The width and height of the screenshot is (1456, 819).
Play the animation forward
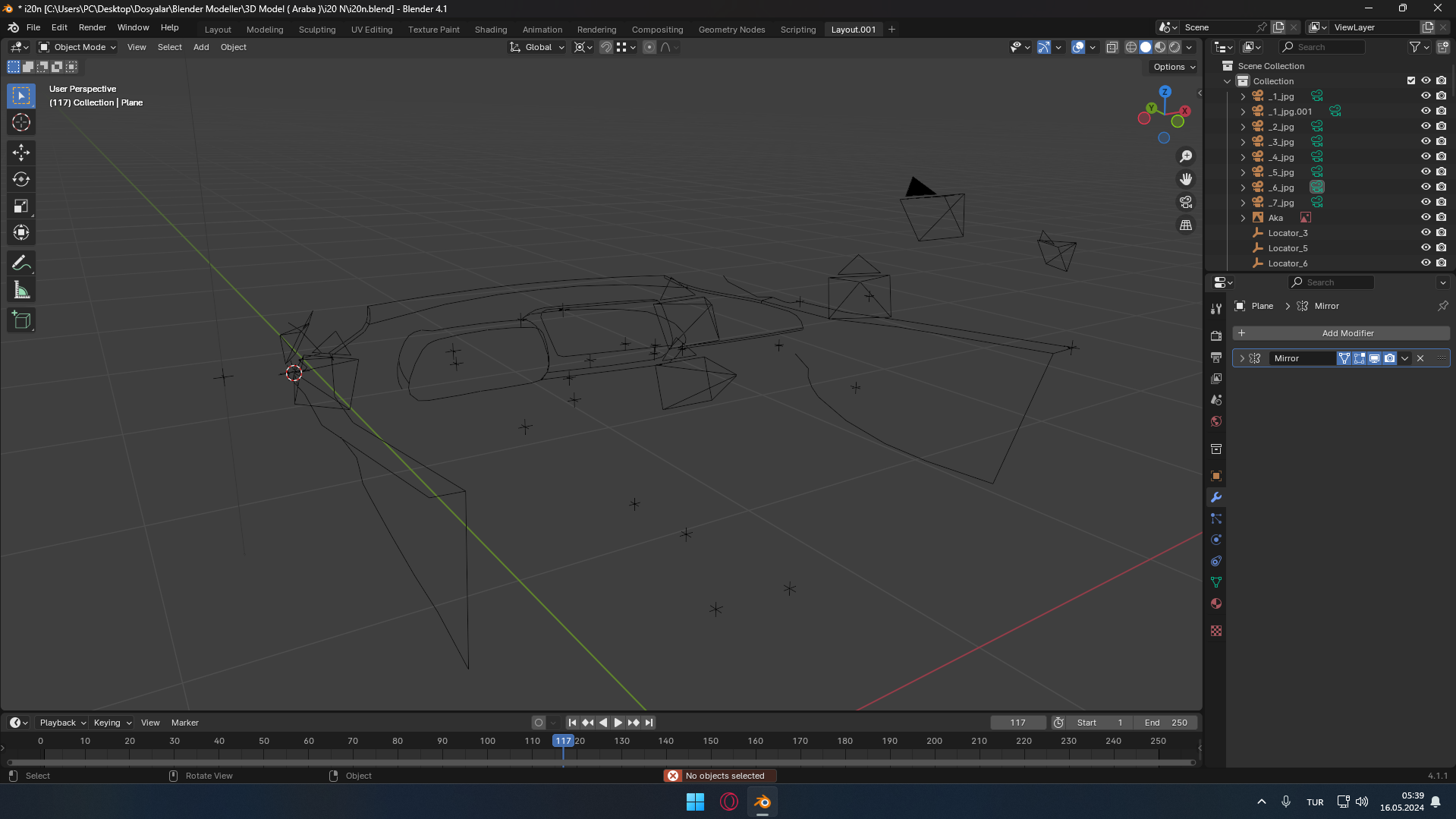(x=618, y=723)
